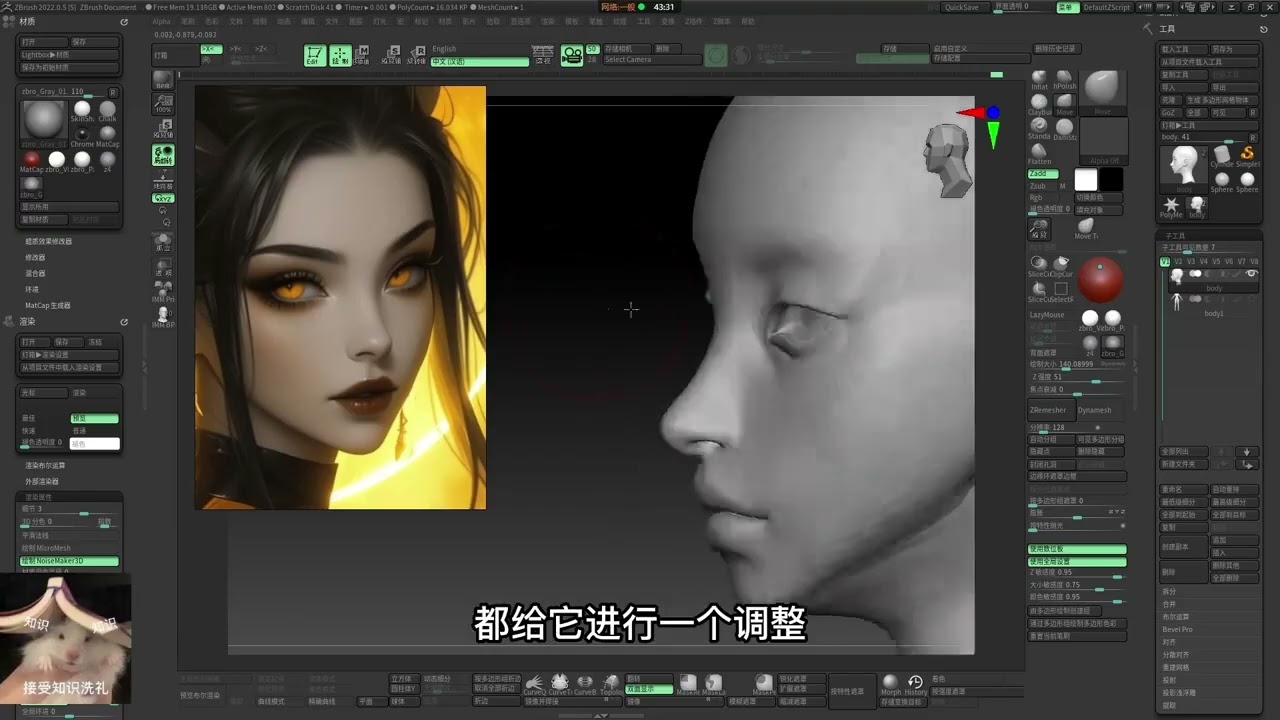Select the ClayBuildup brush
The width and height of the screenshot is (1280, 720).
[x=1040, y=104]
